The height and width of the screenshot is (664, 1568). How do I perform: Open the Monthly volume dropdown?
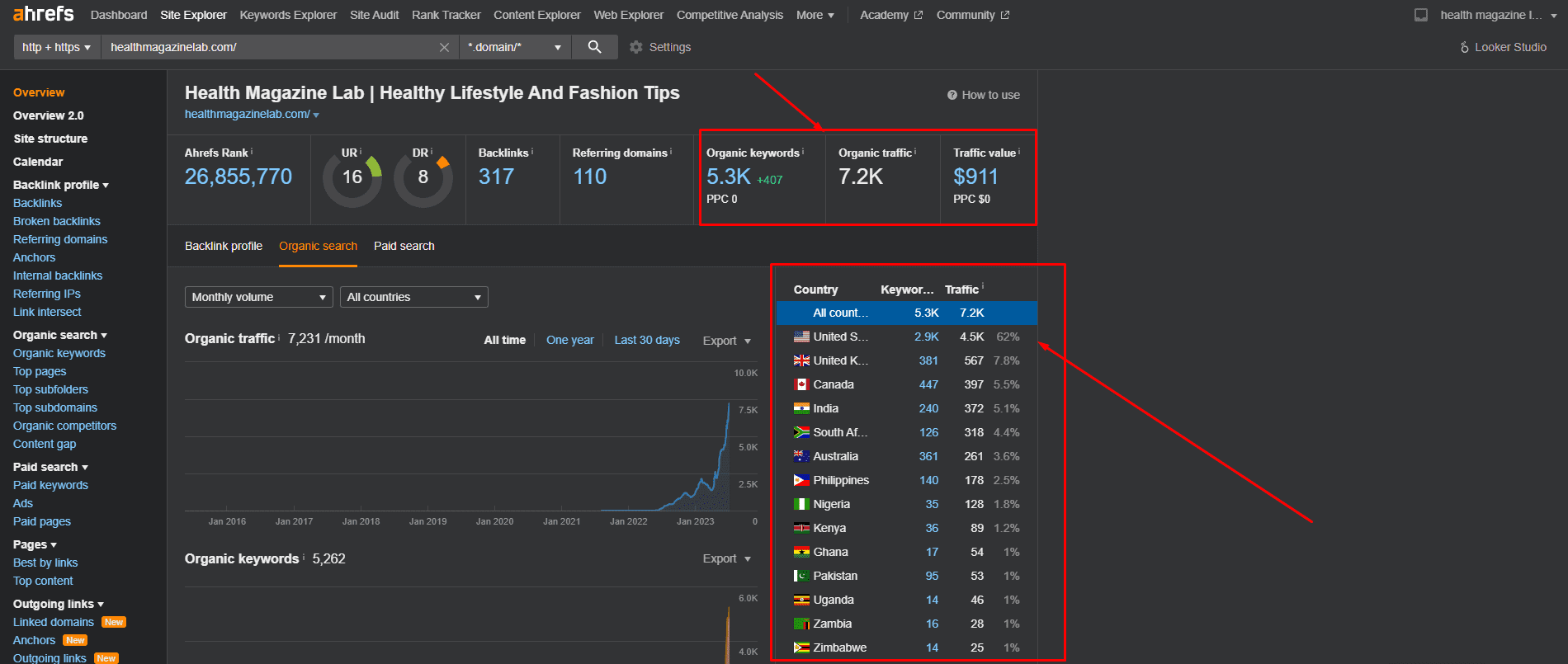(258, 297)
